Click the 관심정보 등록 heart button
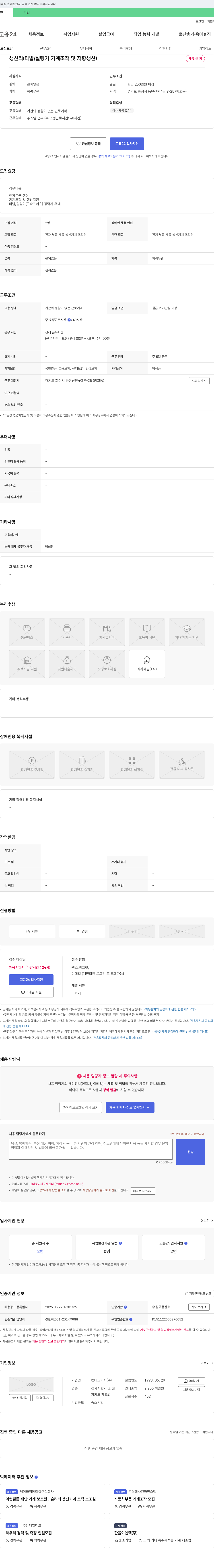The width and height of the screenshot is (214, 1568). (x=88, y=144)
